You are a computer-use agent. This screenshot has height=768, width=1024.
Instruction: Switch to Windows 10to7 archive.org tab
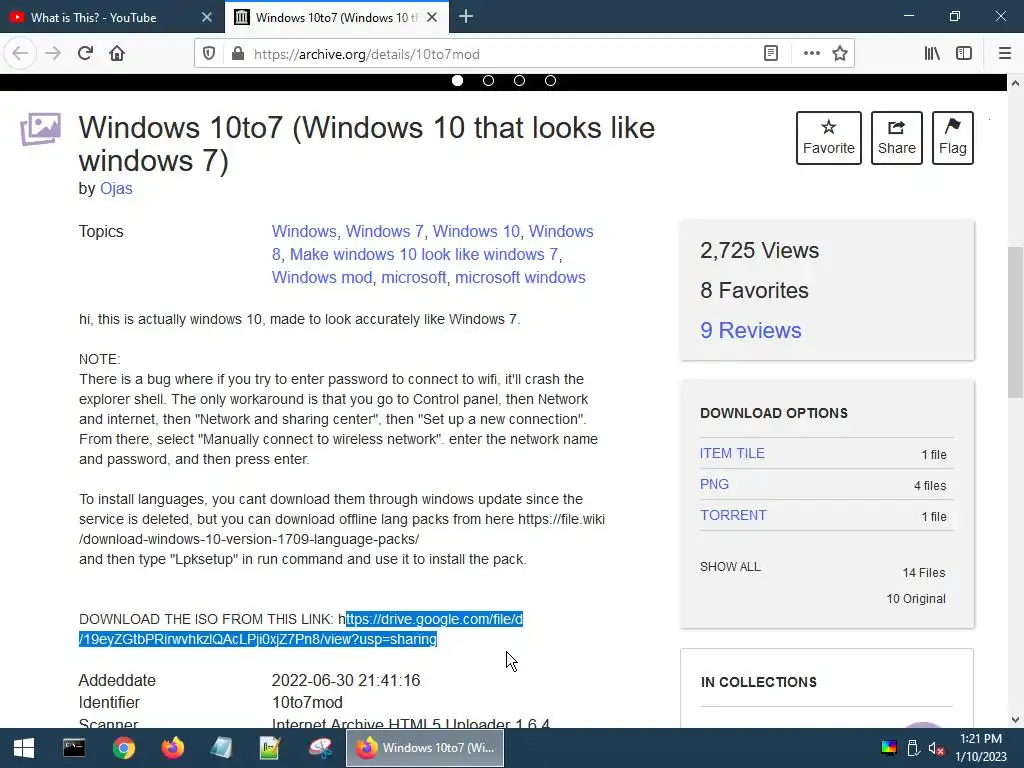(x=337, y=17)
